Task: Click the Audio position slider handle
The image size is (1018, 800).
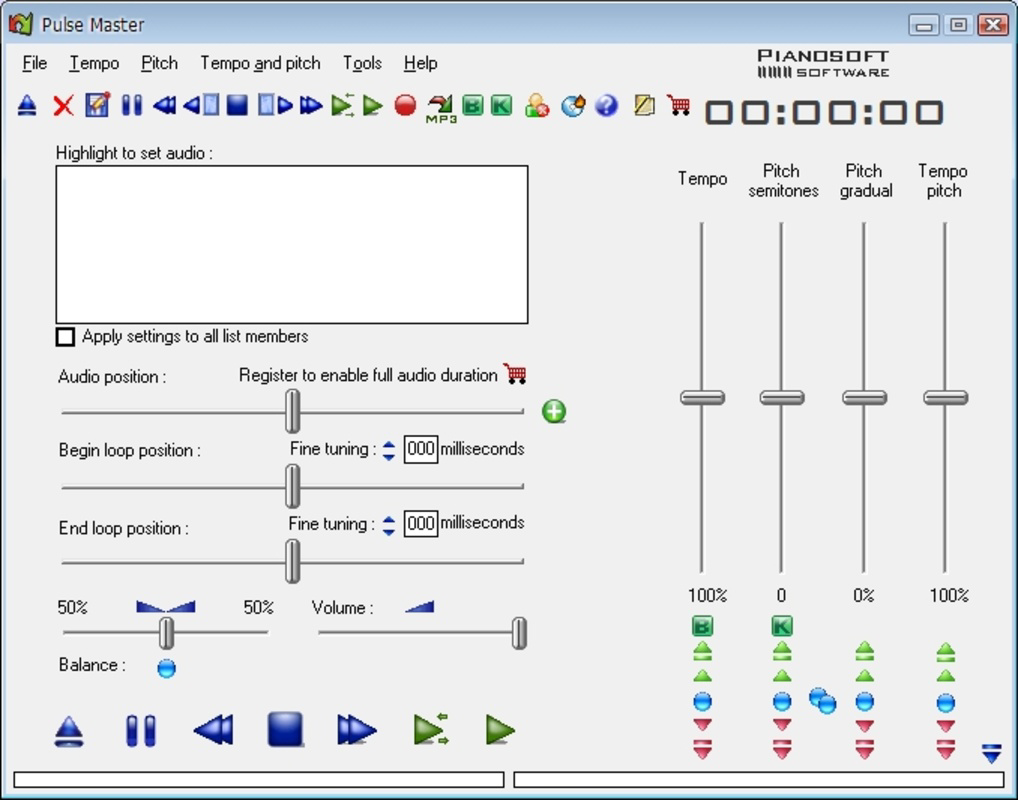Action: coord(293,411)
